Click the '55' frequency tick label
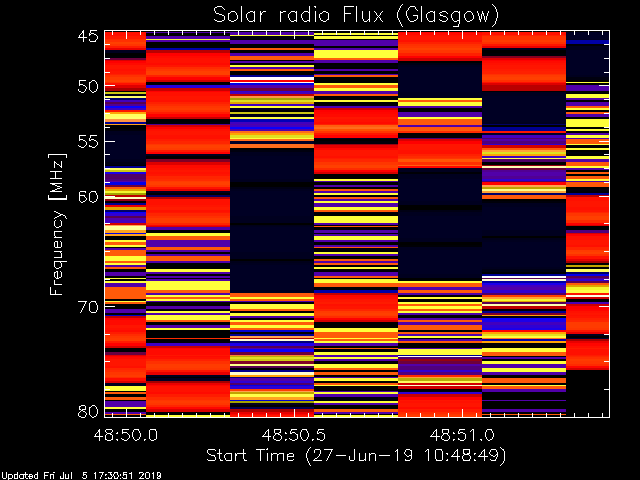Image resolution: width=640 pixels, height=480 pixels. pyautogui.click(x=88, y=142)
